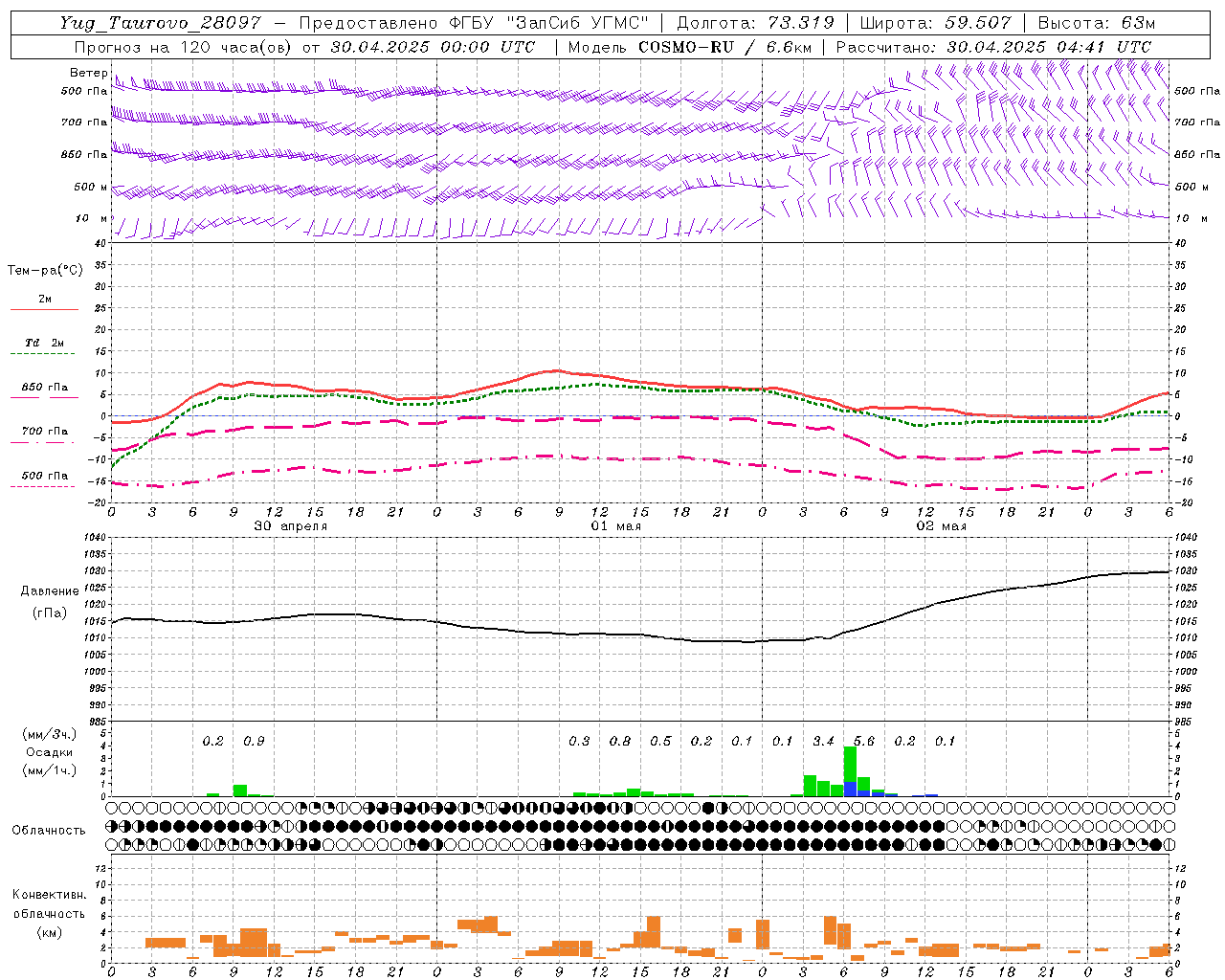
Task: Click the 'Широта: 59.507' value
Action: (935, 23)
